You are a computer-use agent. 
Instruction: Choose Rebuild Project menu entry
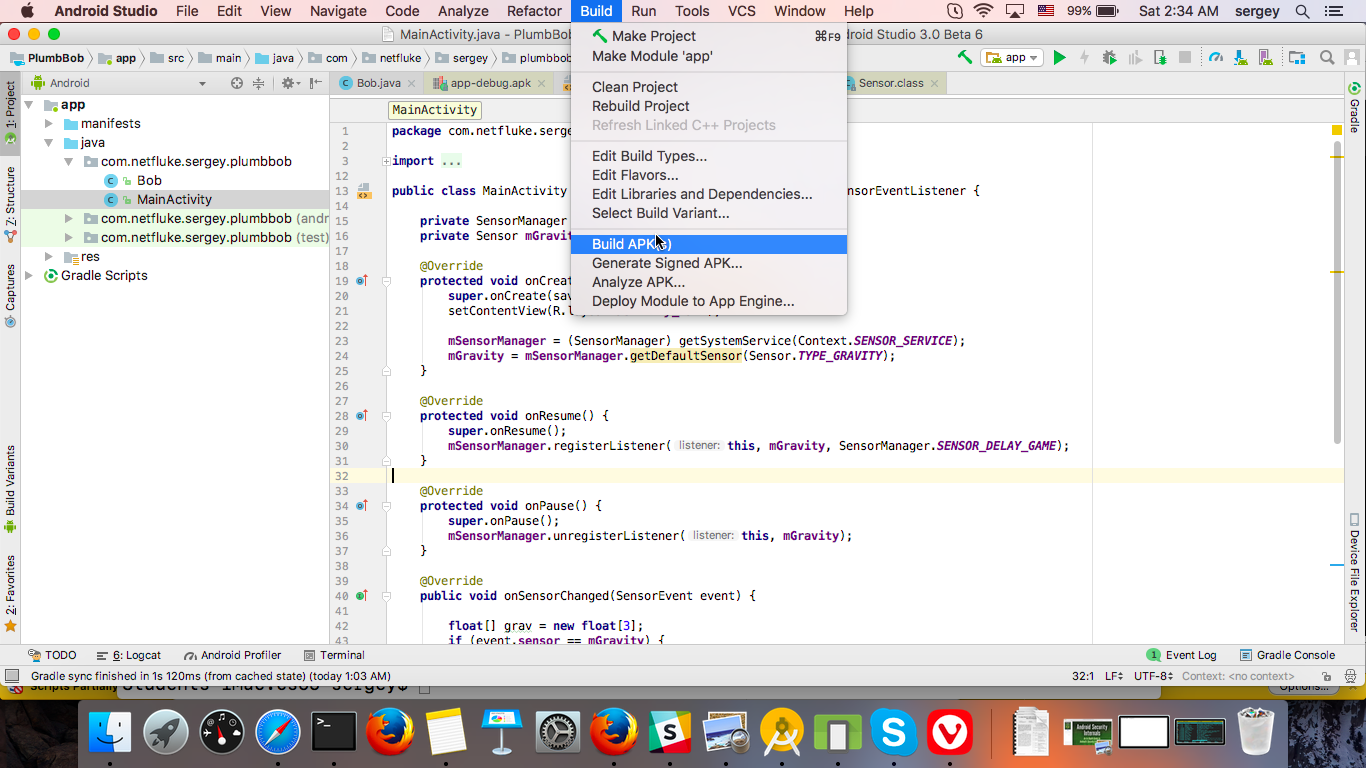click(x=709, y=106)
